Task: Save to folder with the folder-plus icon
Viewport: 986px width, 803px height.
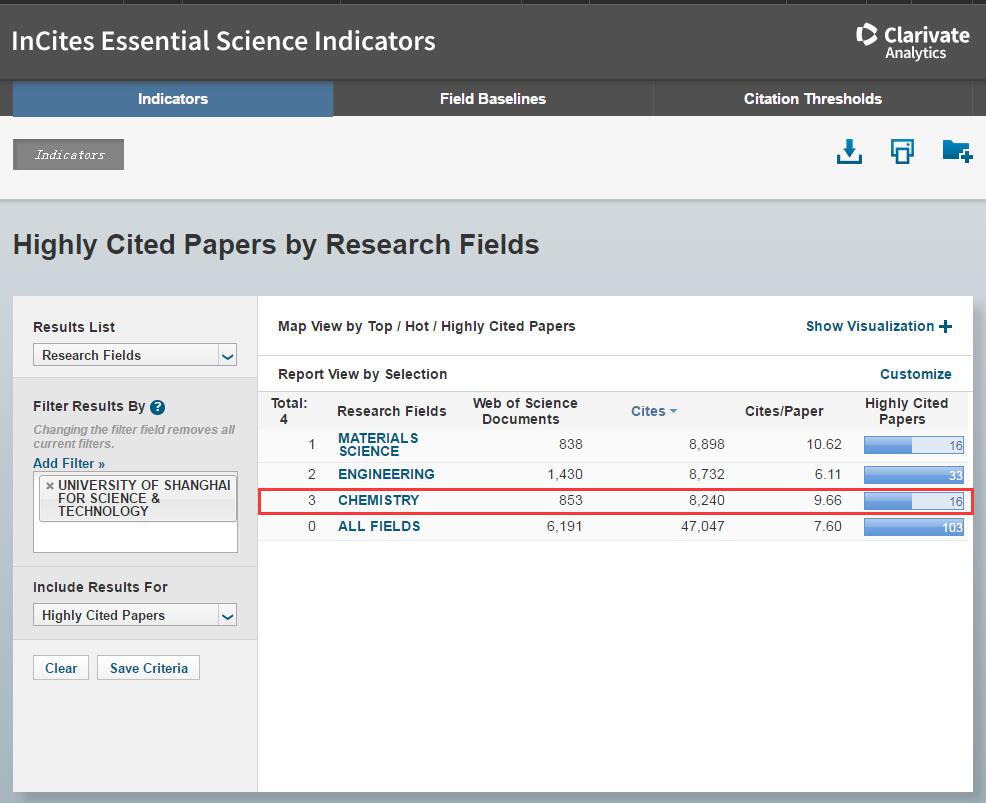Action: [x=957, y=151]
